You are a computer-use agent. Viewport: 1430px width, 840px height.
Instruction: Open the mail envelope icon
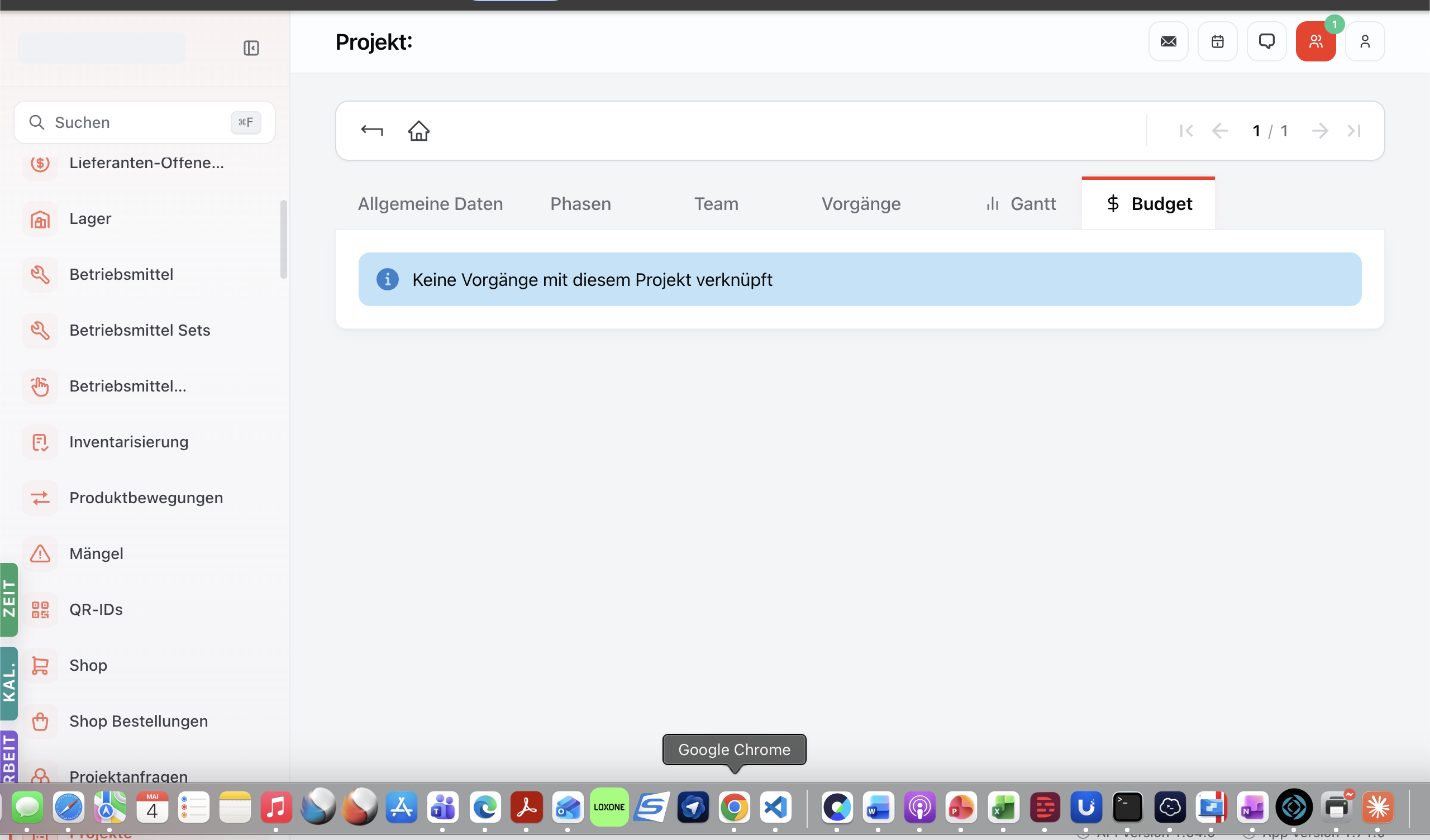(x=1169, y=41)
